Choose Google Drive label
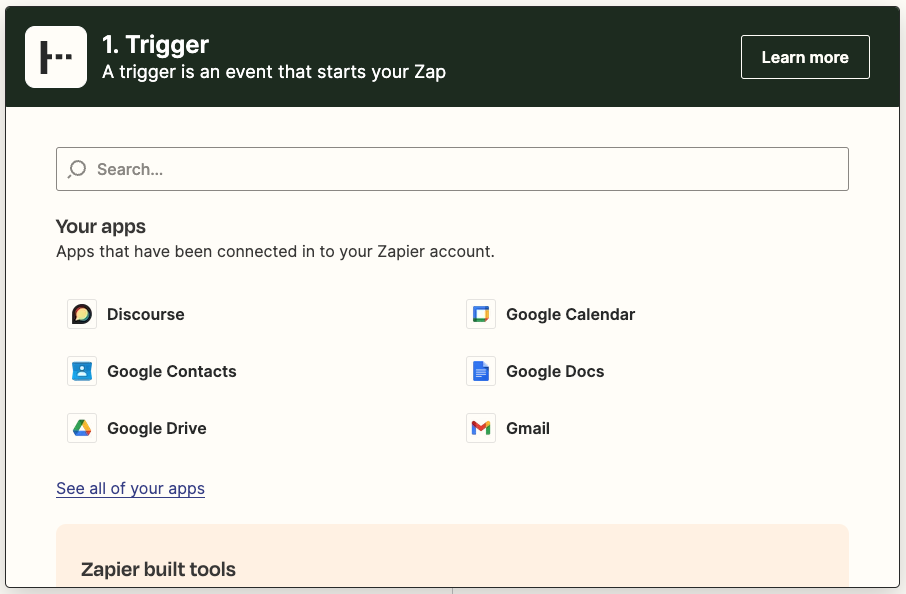906x594 pixels. [157, 428]
